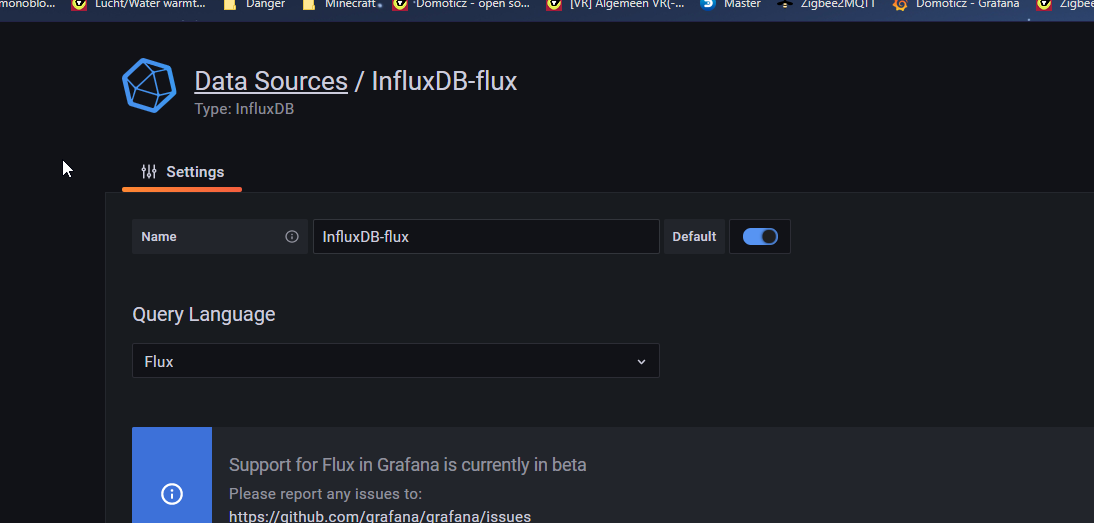Toggle the Default data source switch
This screenshot has height=523, width=1094.
point(760,236)
